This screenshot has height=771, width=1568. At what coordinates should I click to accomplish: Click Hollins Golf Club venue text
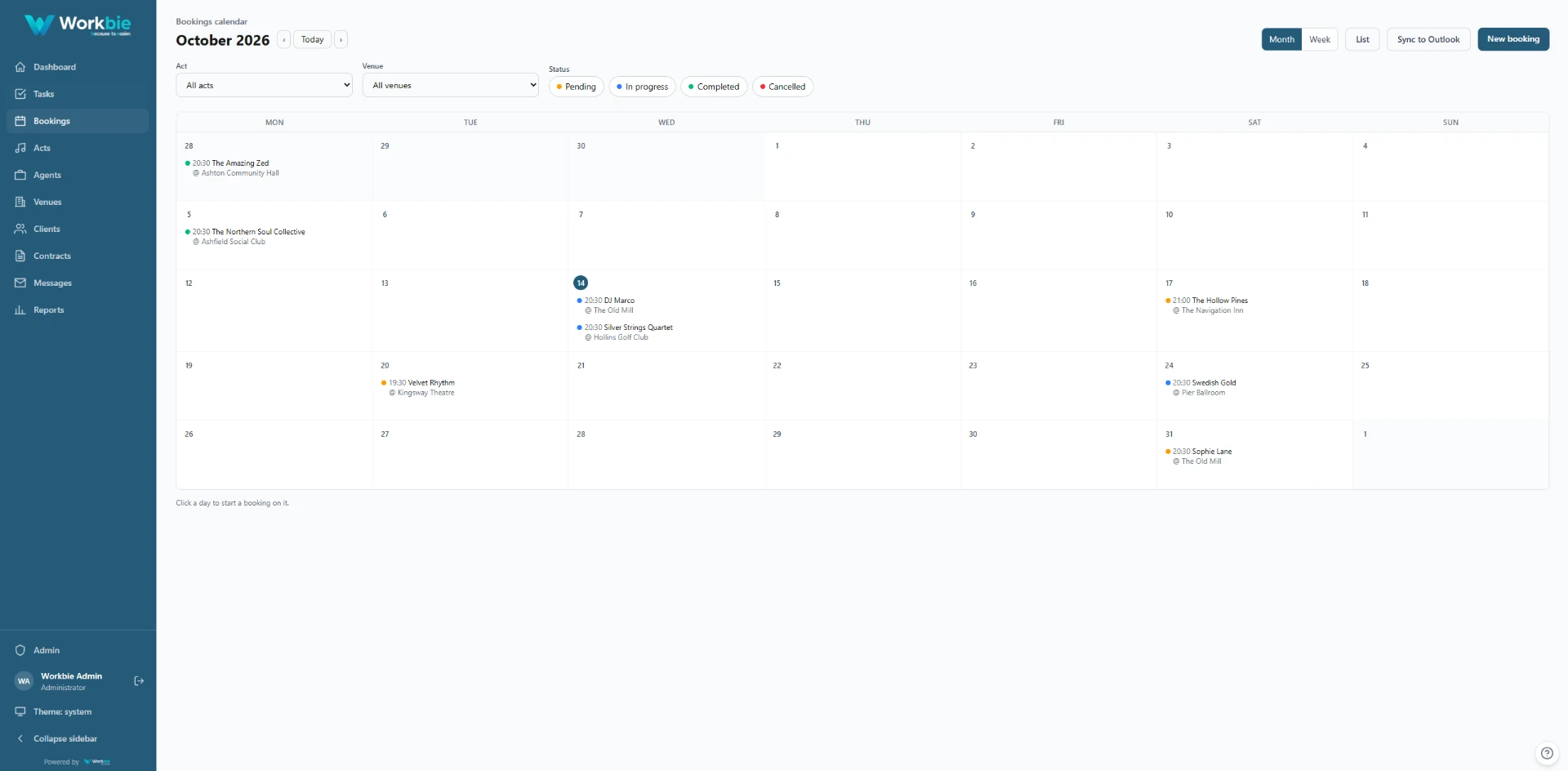coord(621,337)
